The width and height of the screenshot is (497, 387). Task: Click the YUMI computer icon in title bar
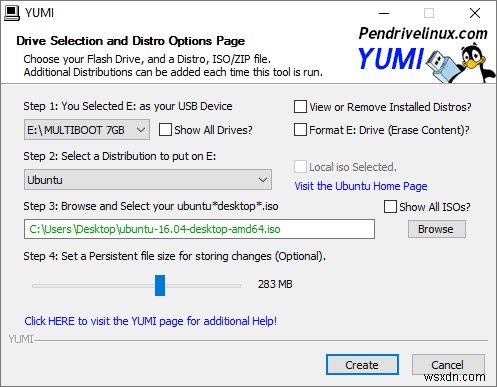(12, 13)
